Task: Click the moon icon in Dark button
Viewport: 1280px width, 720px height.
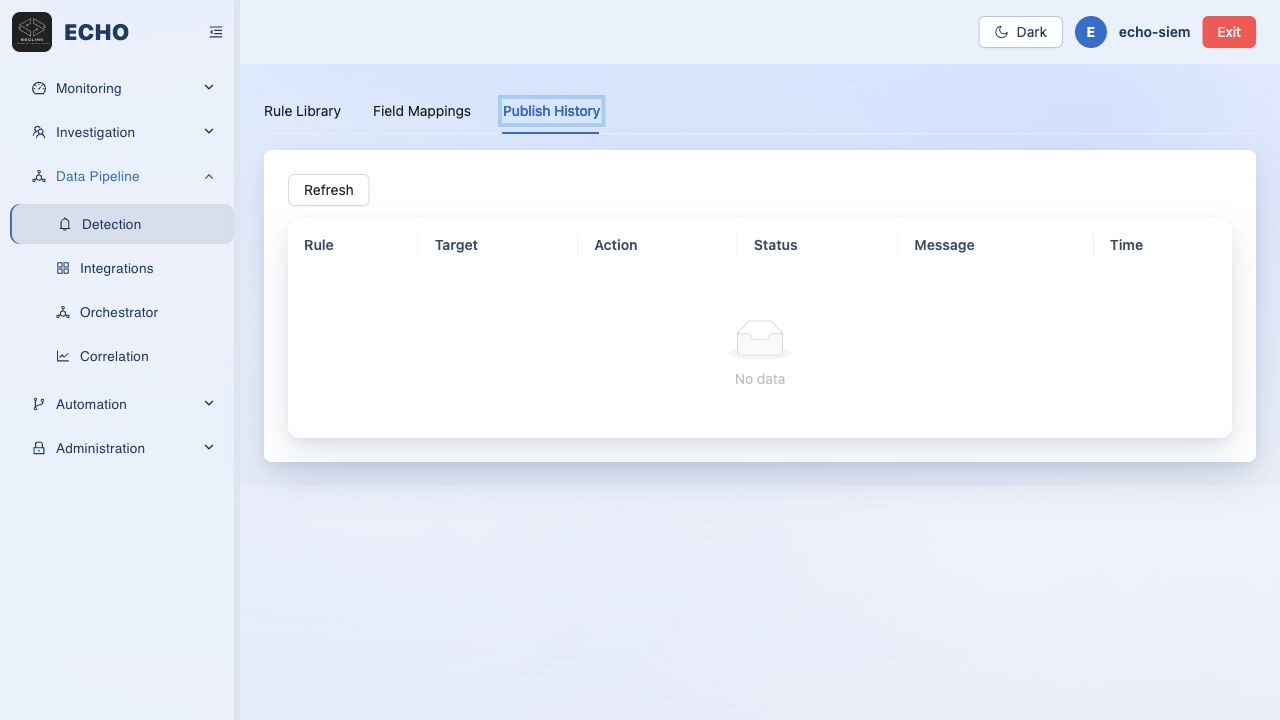Action: 1001,32
